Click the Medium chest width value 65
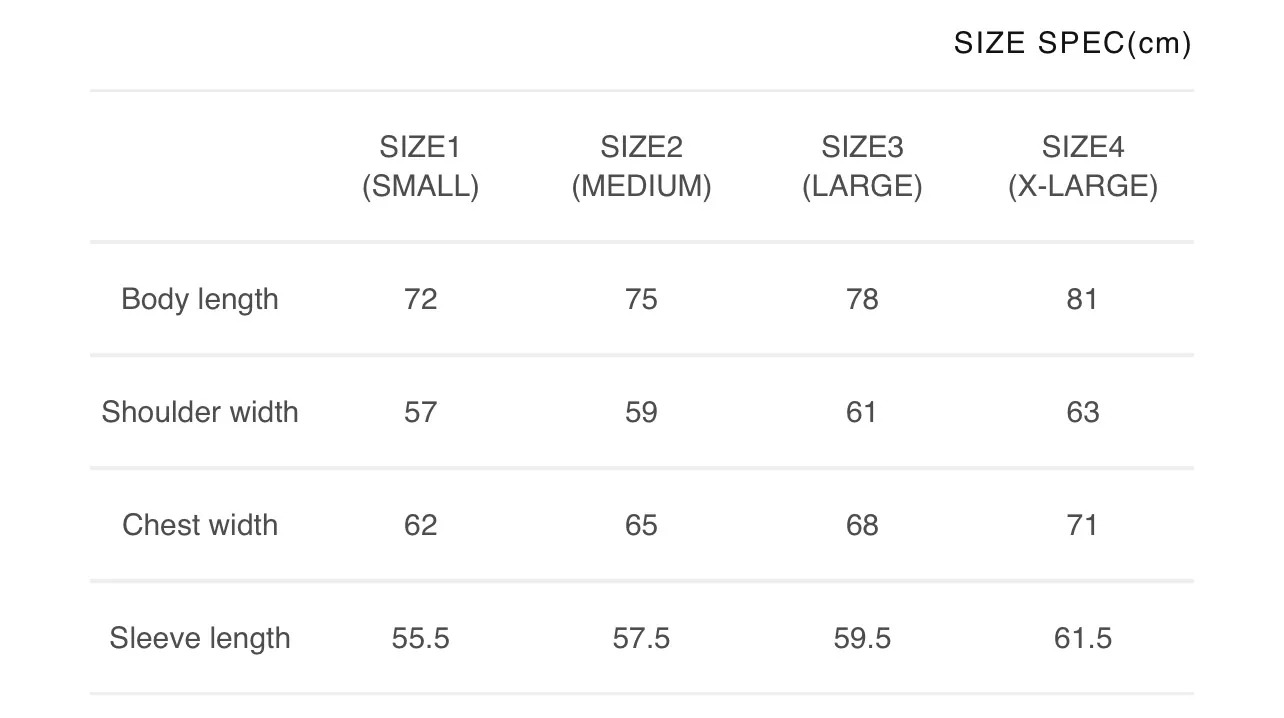 pos(641,525)
